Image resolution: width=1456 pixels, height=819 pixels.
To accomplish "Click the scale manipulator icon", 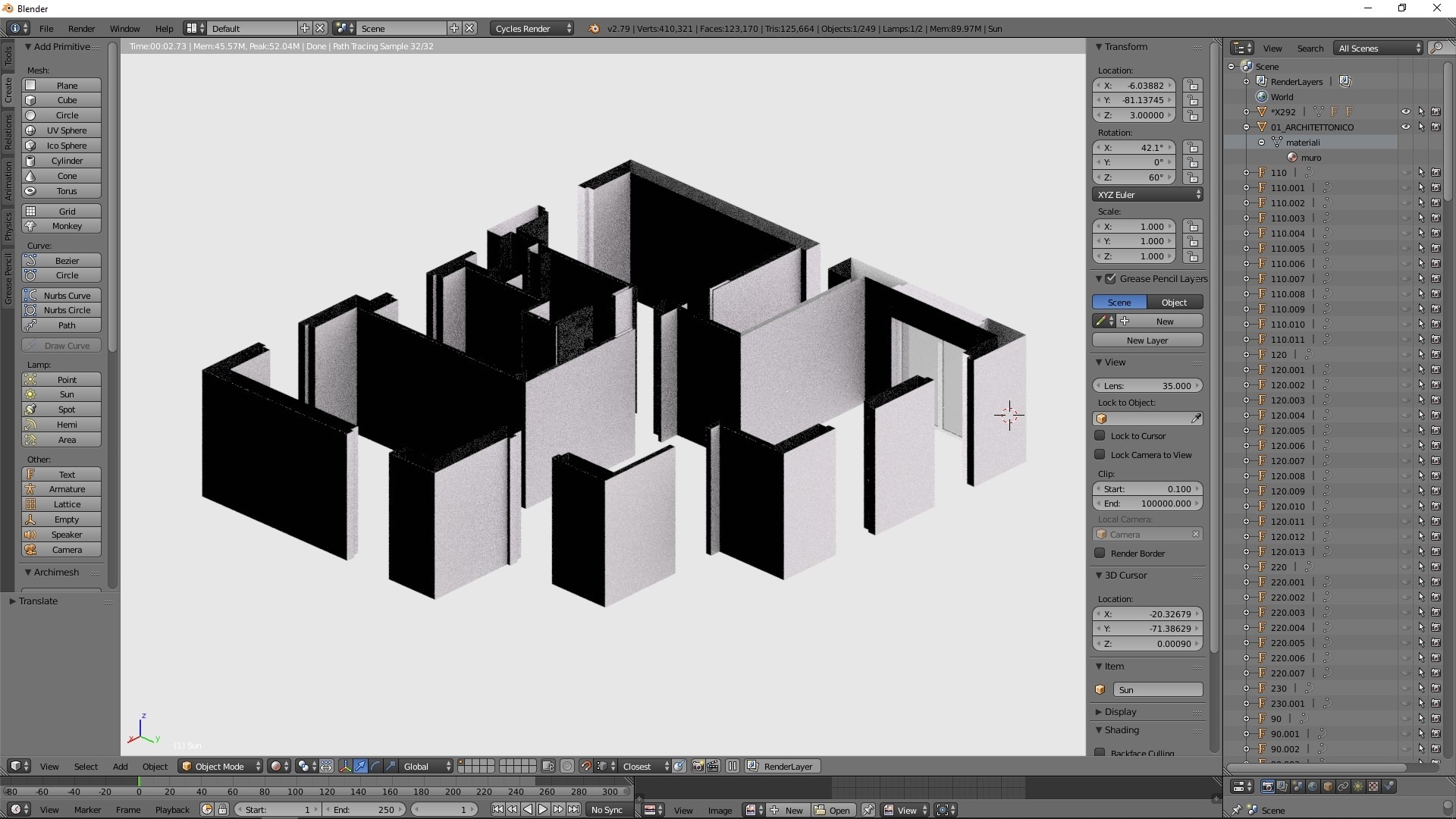I will [x=391, y=767].
